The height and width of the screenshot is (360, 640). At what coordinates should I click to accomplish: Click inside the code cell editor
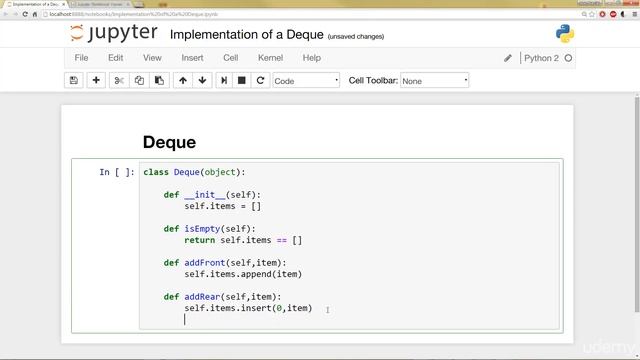(349, 246)
